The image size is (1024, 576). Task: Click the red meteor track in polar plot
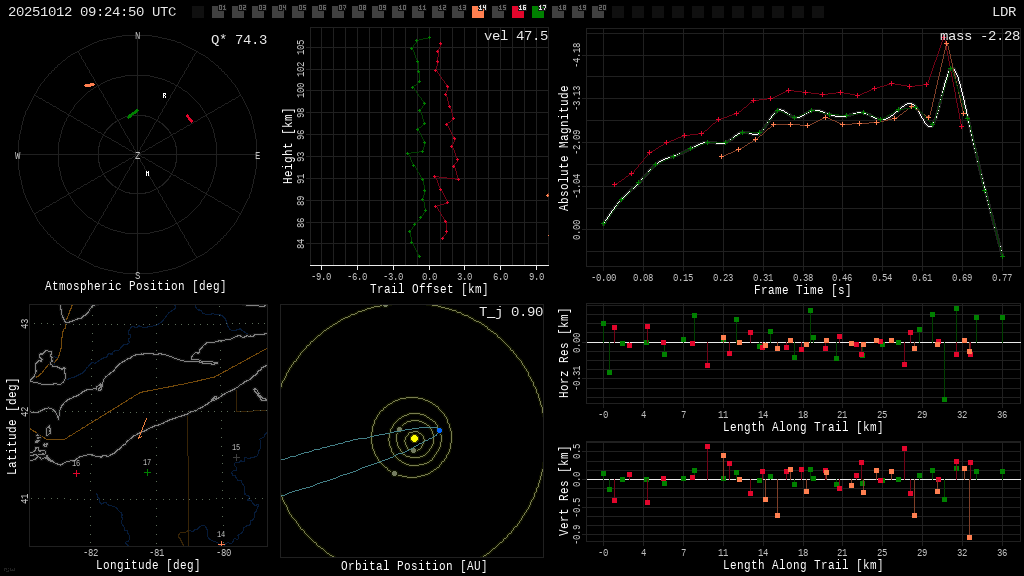pyautogui.click(x=189, y=118)
